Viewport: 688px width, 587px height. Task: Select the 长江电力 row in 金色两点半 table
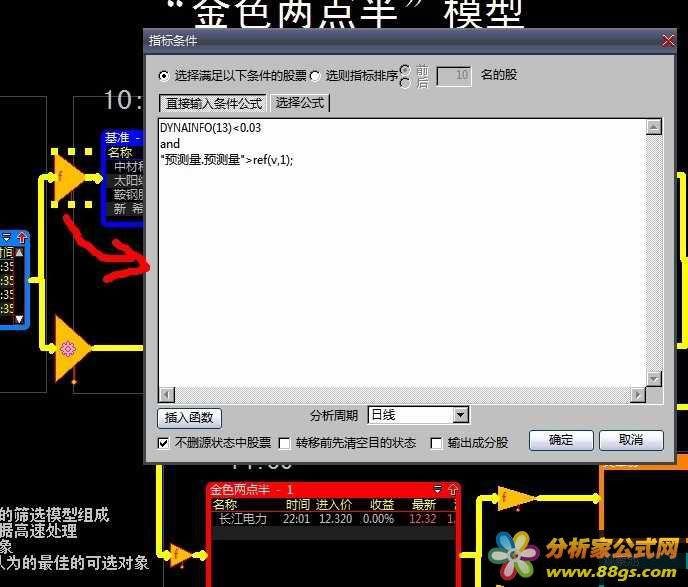333,519
